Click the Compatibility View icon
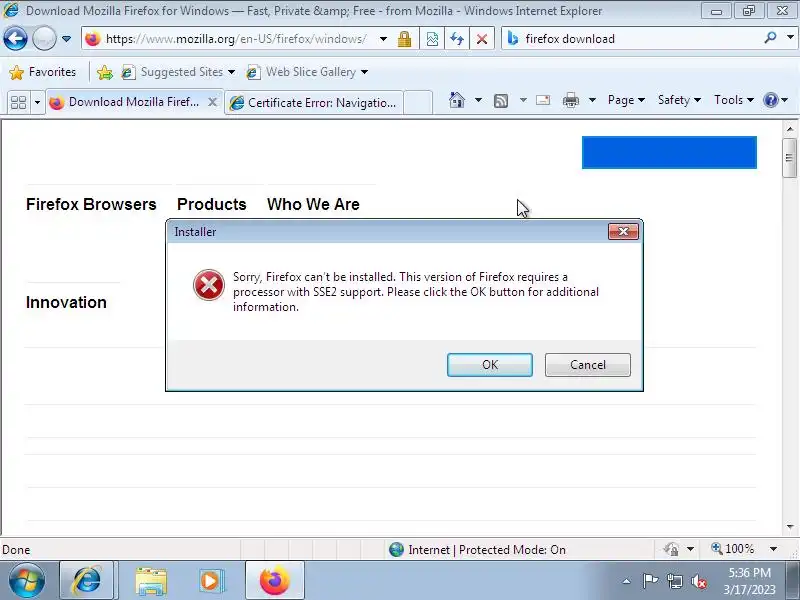Image resolution: width=800 pixels, height=600 pixels. click(x=432, y=39)
